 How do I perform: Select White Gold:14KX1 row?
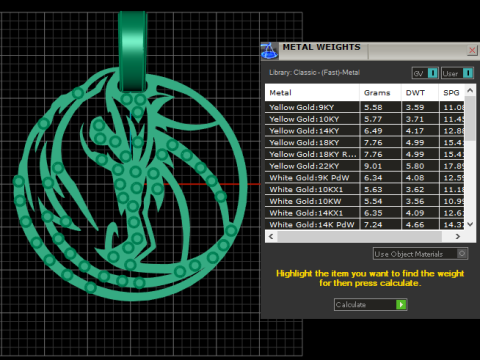[364, 213]
